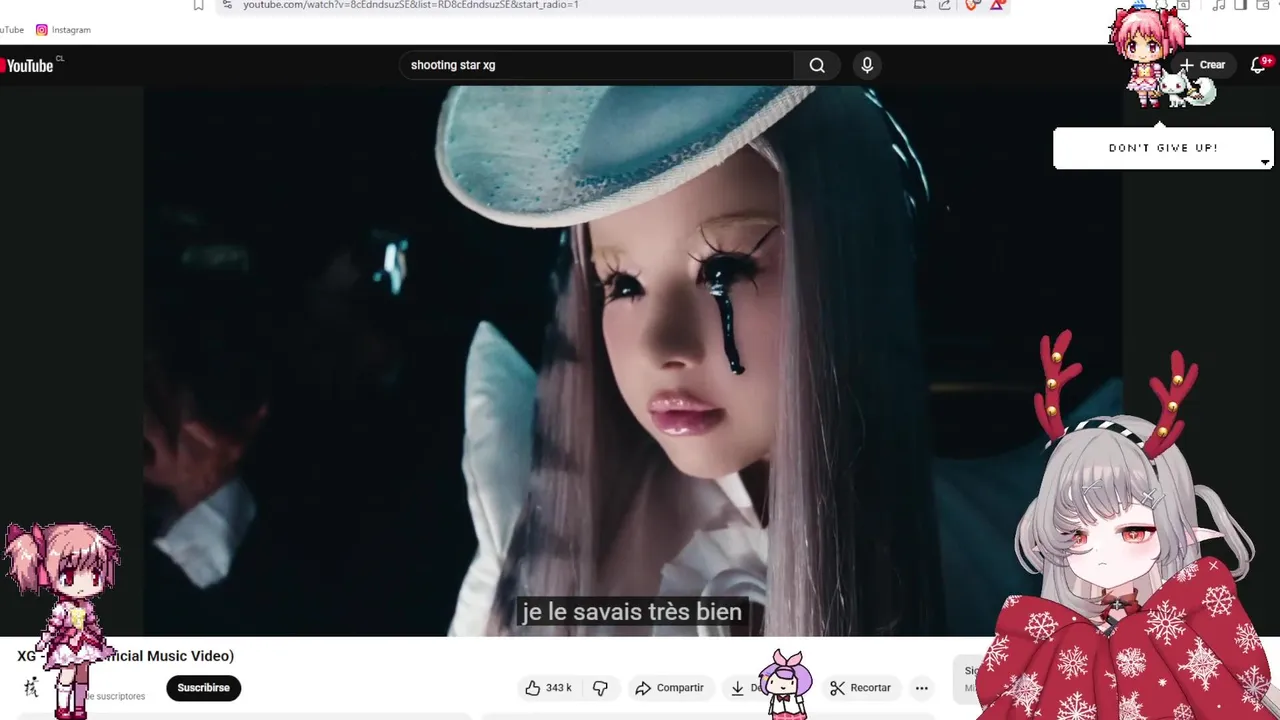Click the bookmark icon left of the URL
The height and width of the screenshot is (720, 1280).
point(199,5)
